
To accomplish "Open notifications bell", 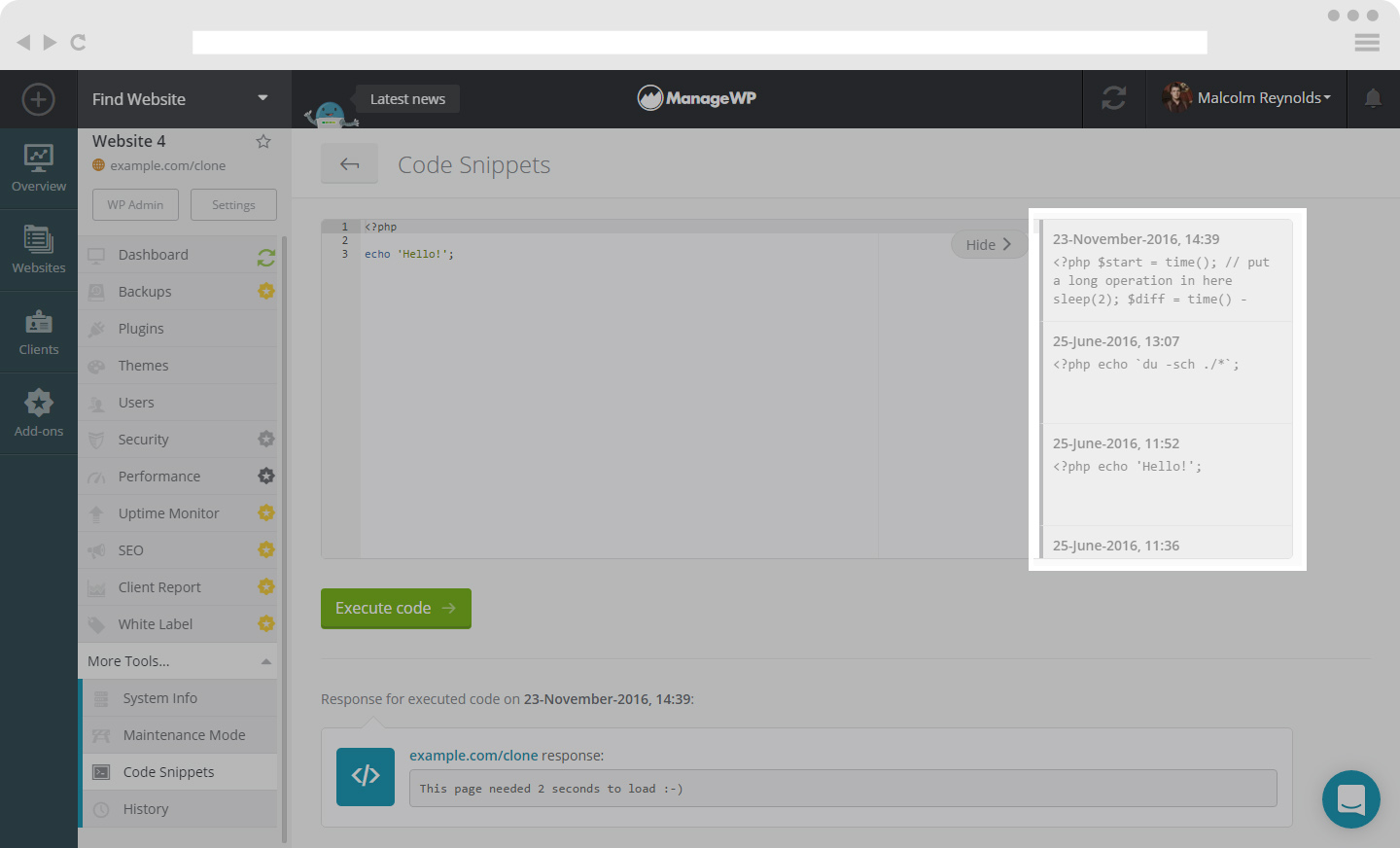I will tap(1373, 98).
